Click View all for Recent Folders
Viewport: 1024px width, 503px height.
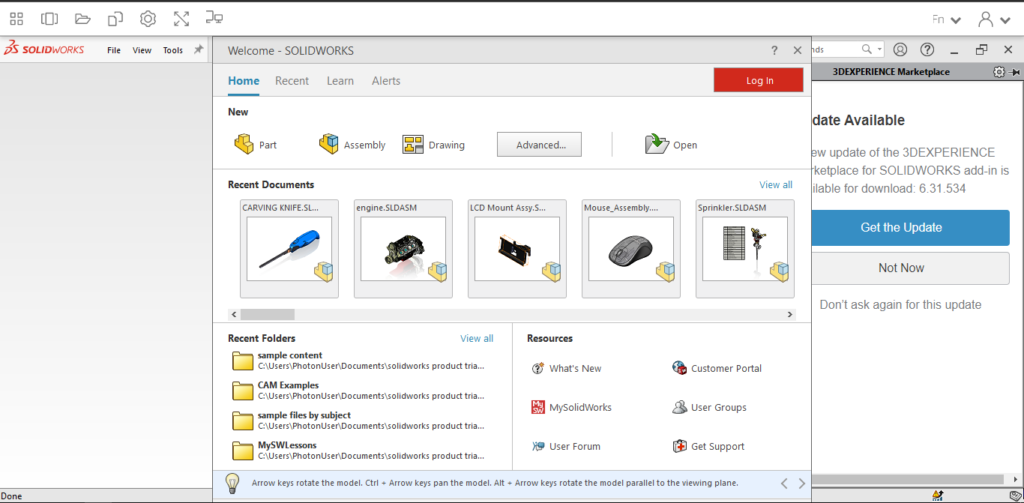pyautogui.click(x=477, y=338)
